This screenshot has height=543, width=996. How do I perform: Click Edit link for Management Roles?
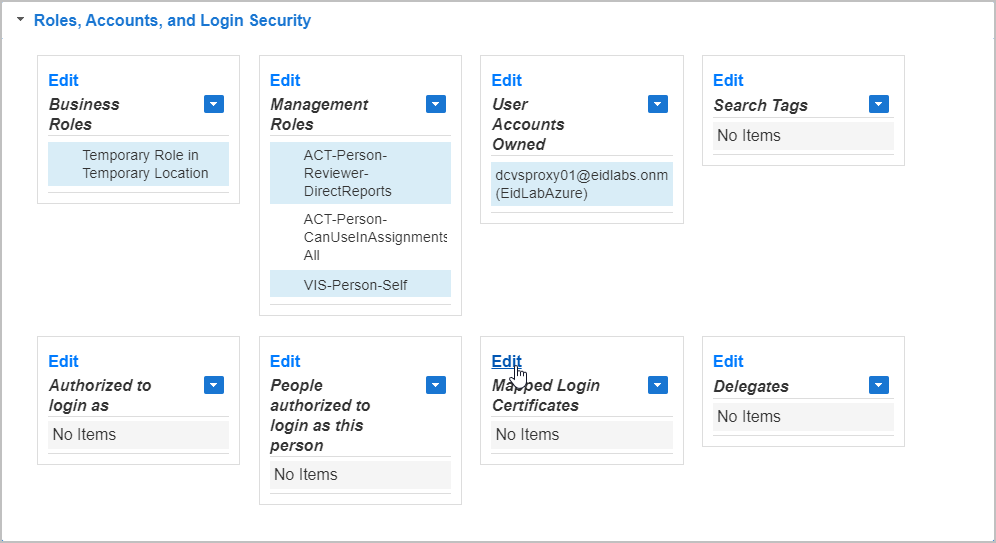(x=285, y=81)
